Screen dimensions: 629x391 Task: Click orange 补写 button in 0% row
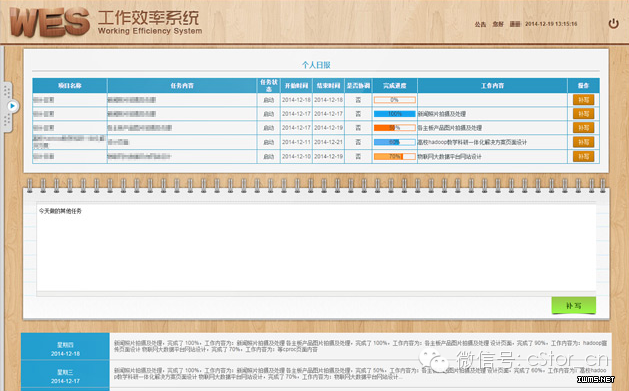coord(583,100)
